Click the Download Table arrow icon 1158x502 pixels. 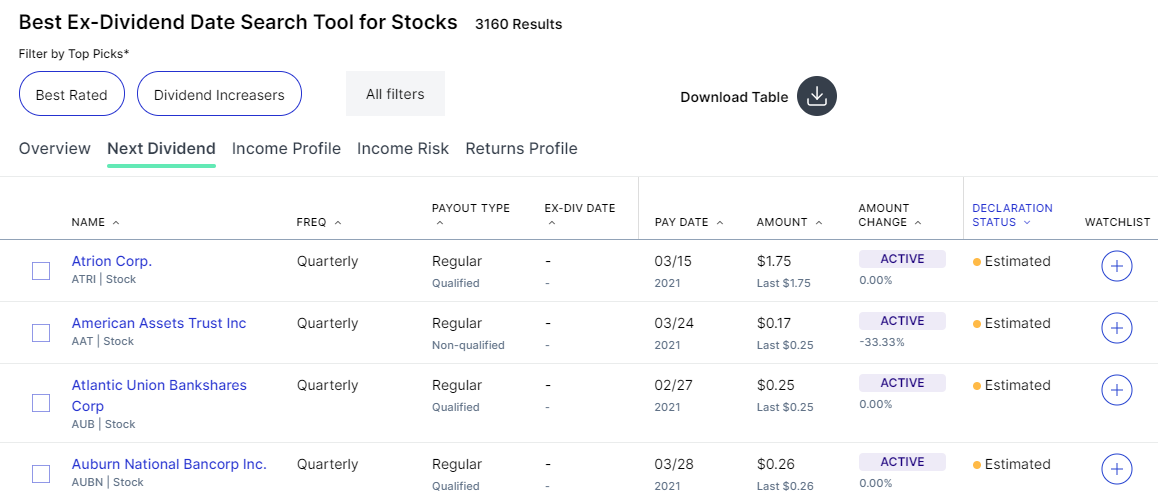816,97
